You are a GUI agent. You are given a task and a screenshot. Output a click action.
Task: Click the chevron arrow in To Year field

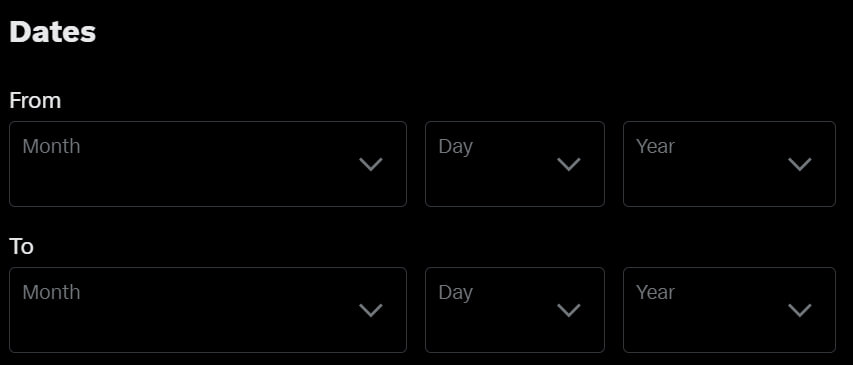click(x=800, y=311)
